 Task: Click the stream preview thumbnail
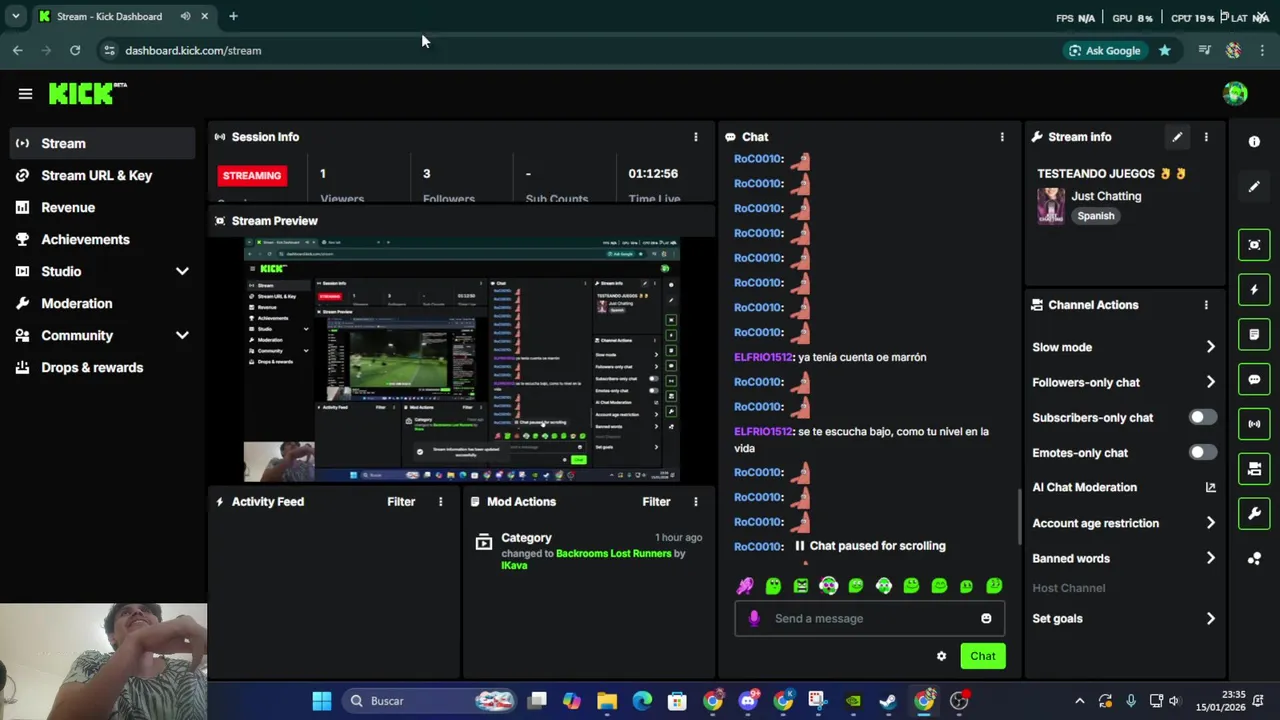[461, 360]
